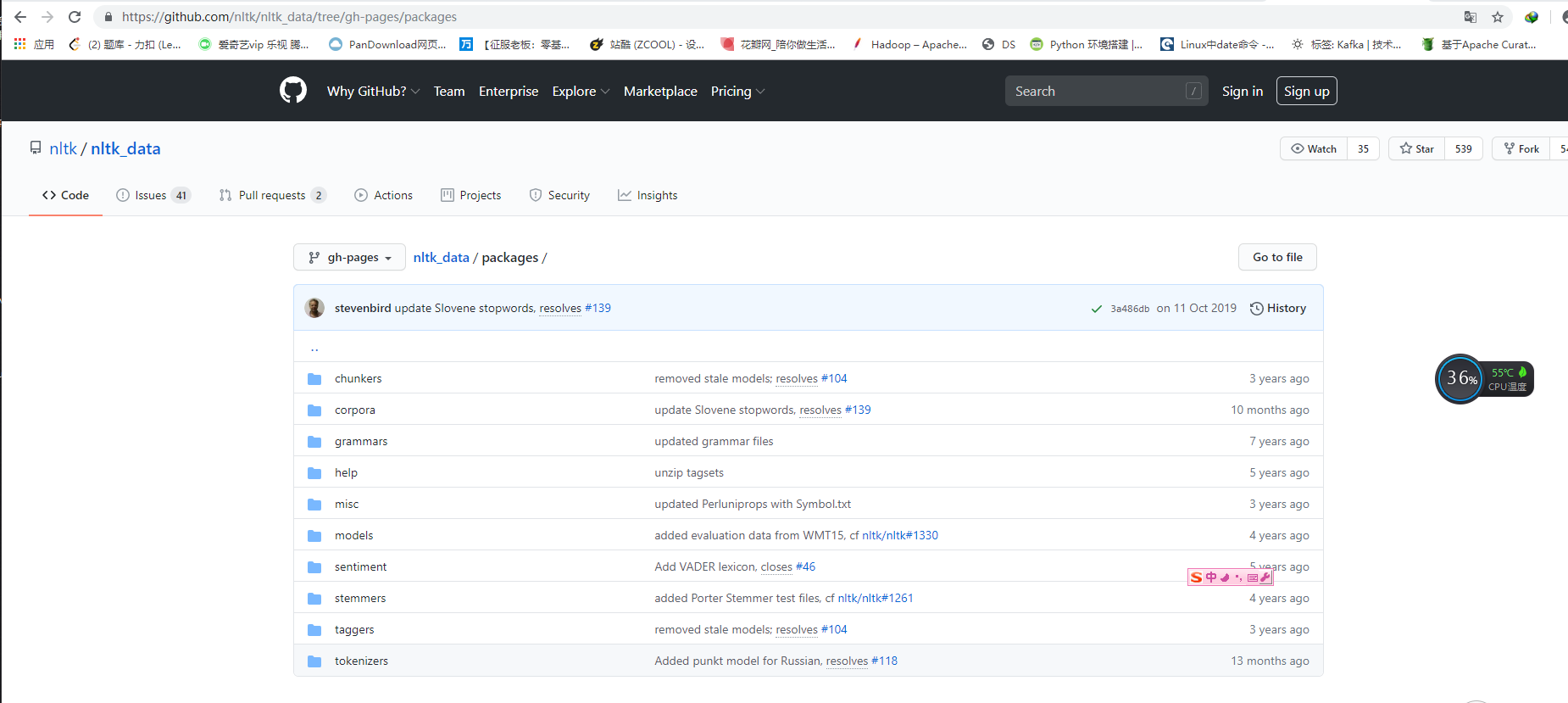Open the Marketplace nav item
Image resolution: width=1568 pixels, height=703 pixels.
[660, 91]
